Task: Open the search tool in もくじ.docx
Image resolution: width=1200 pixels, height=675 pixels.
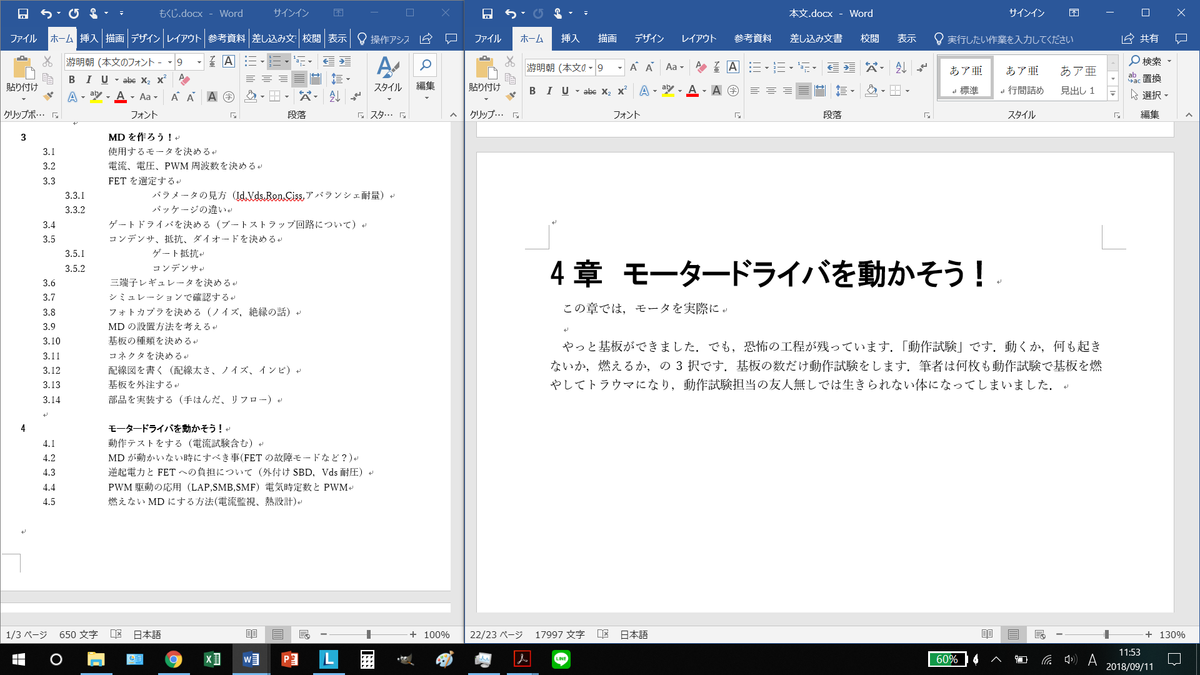Action: point(425,65)
